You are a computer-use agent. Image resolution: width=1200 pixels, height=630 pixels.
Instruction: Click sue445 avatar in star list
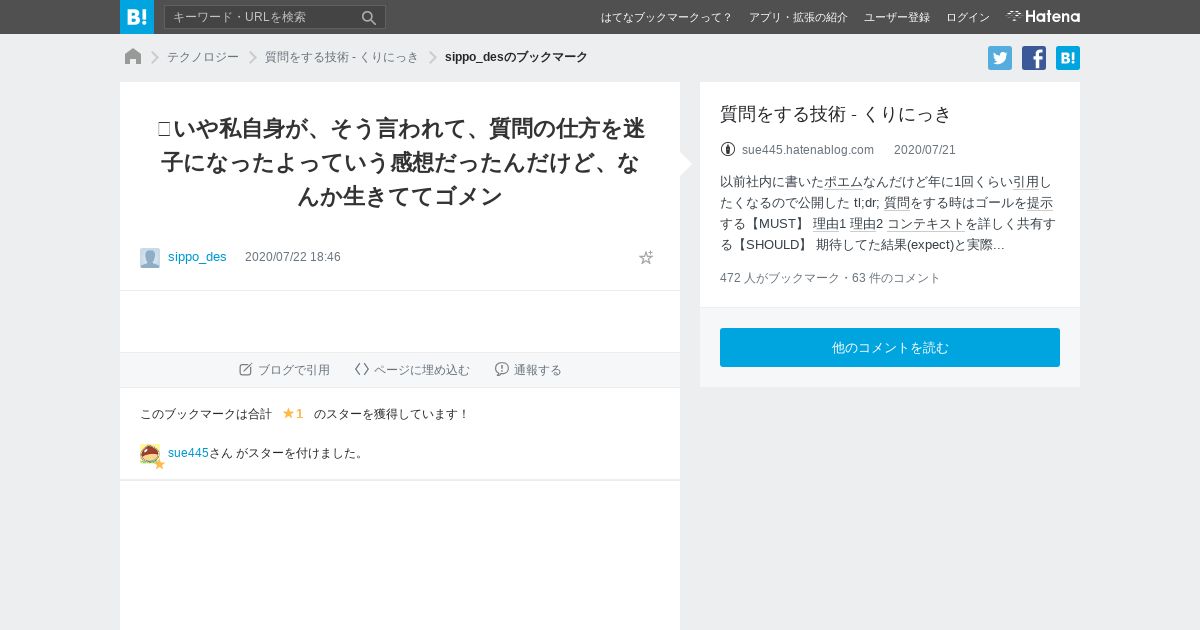pyautogui.click(x=151, y=455)
